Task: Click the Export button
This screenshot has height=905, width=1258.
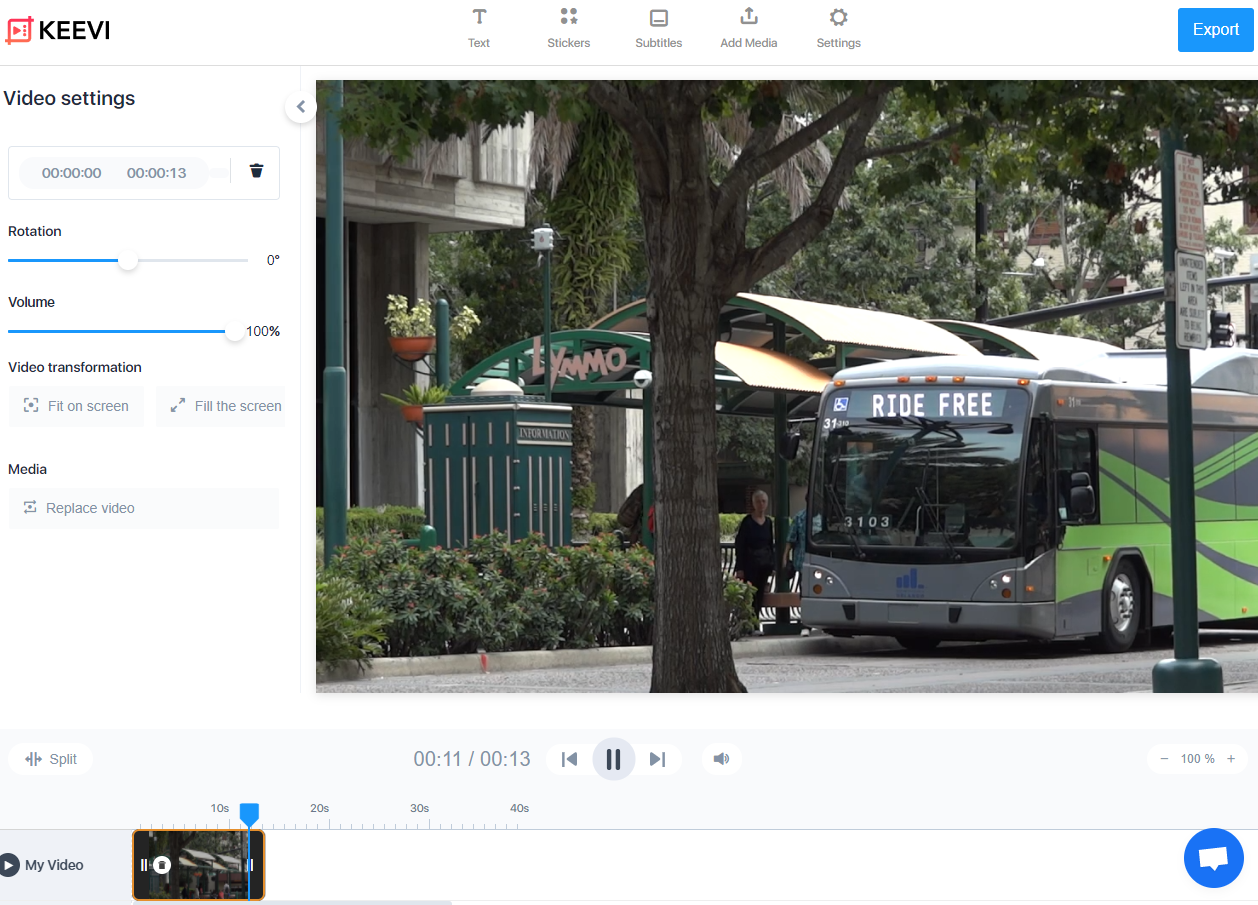Action: [1215, 30]
